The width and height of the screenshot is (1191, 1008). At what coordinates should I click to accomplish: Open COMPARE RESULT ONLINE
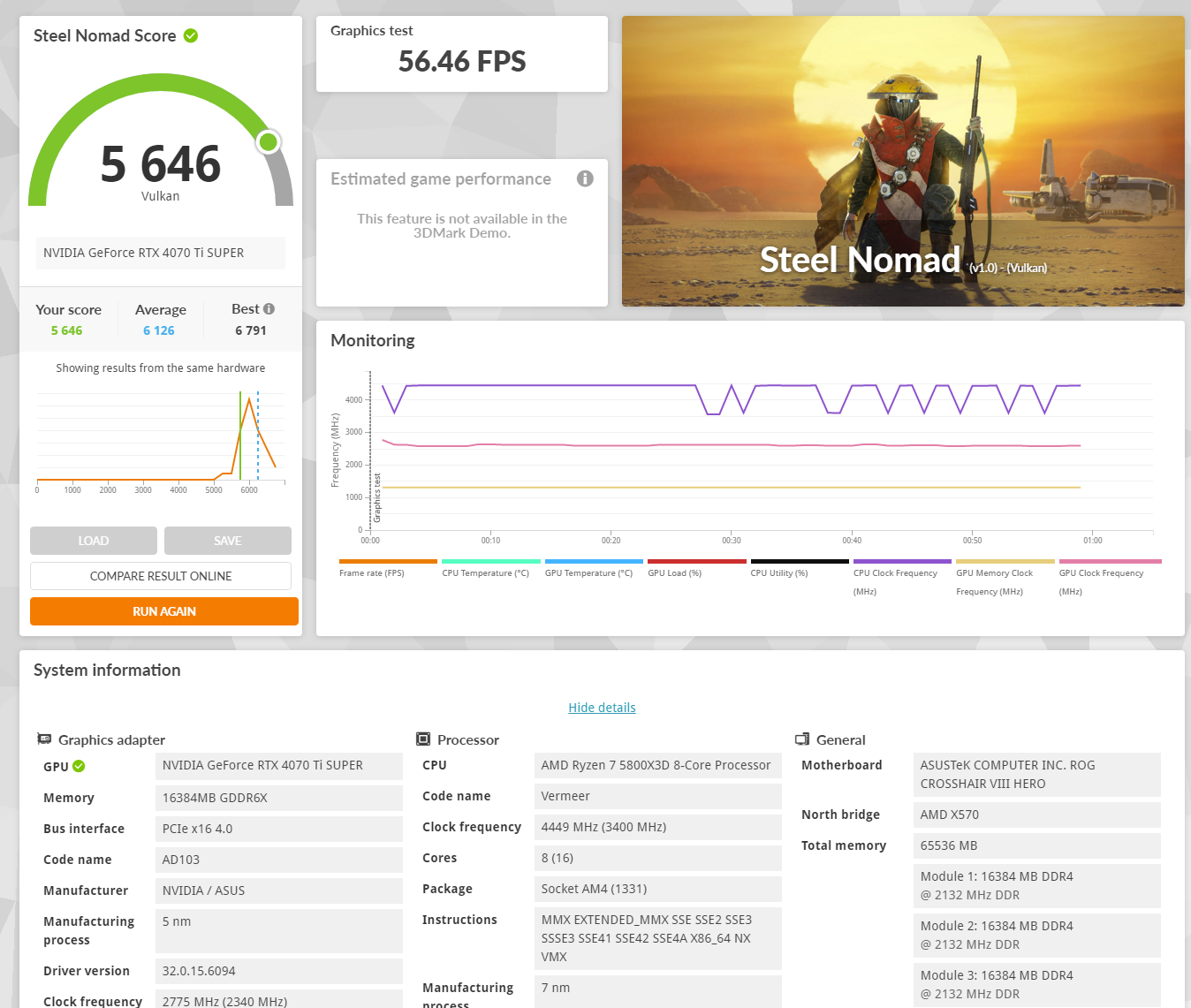[161, 576]
